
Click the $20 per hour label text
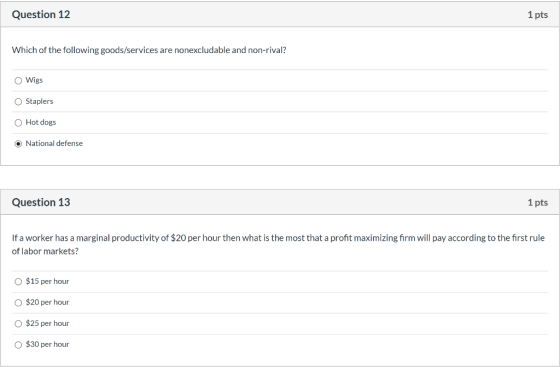[x=48, y=302]
